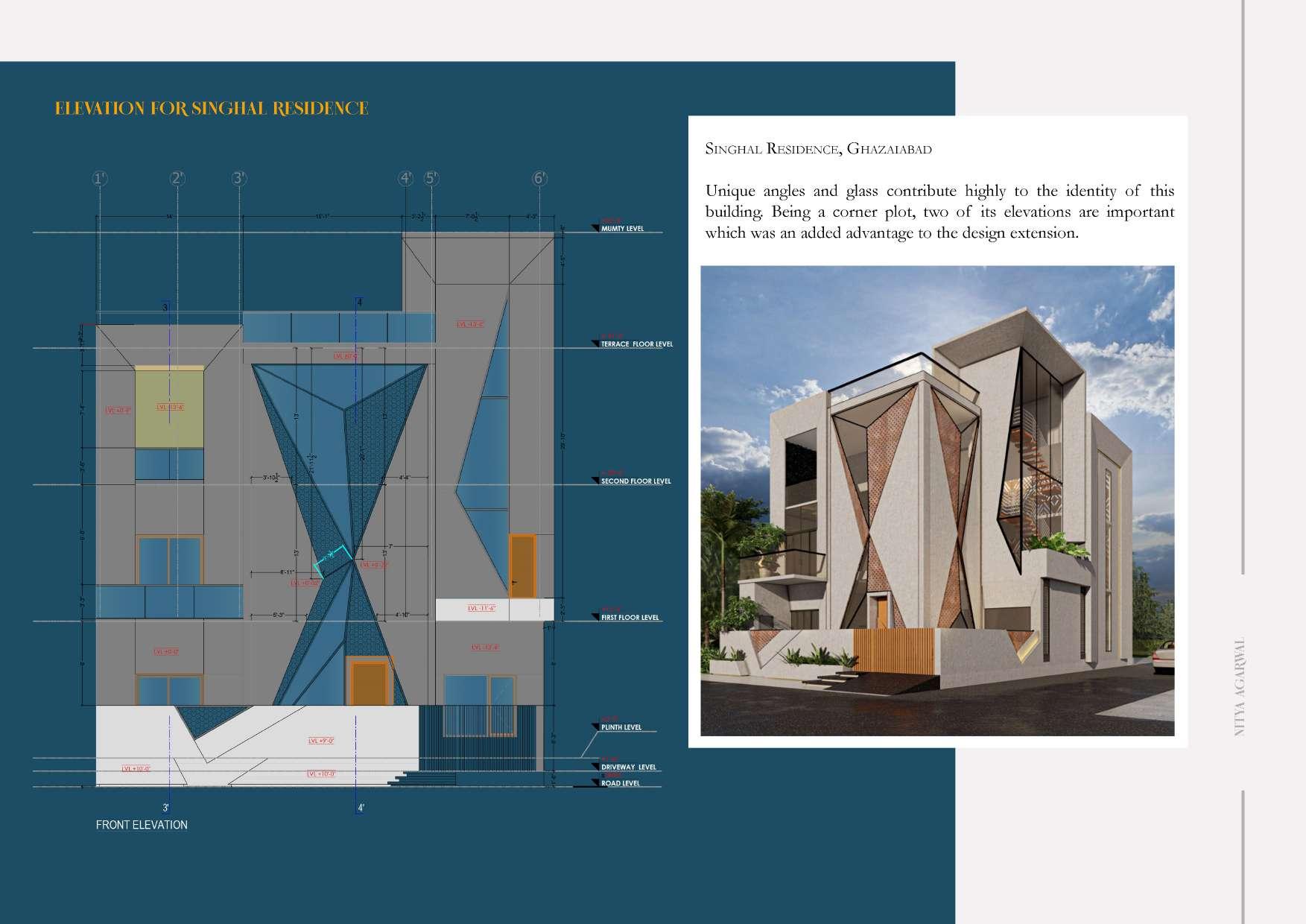Select grid bubble 1' above the elevation
Image resolution: width=1306 pixels, height=924 pixels.
click(100, 178)
